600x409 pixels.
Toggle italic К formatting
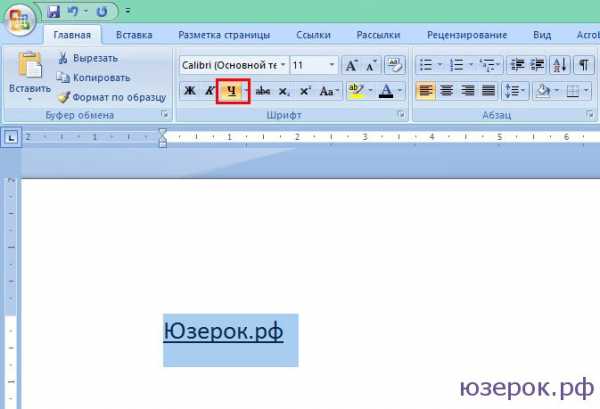(209, 91)
